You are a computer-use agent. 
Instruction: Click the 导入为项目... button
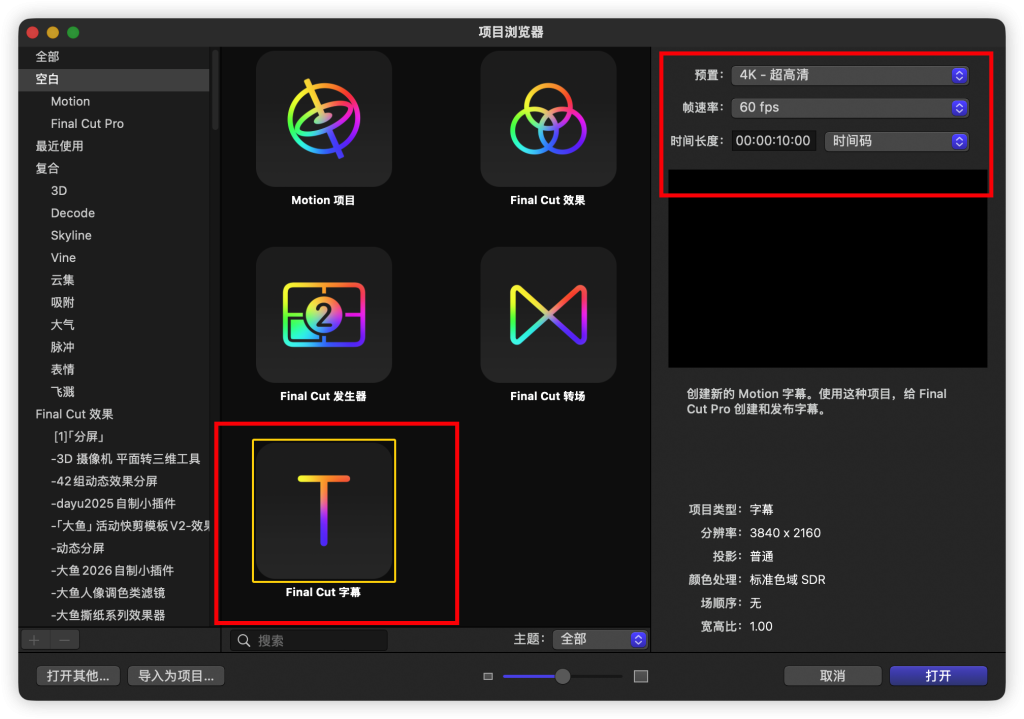pyautogui.click(x=176, y=676)
